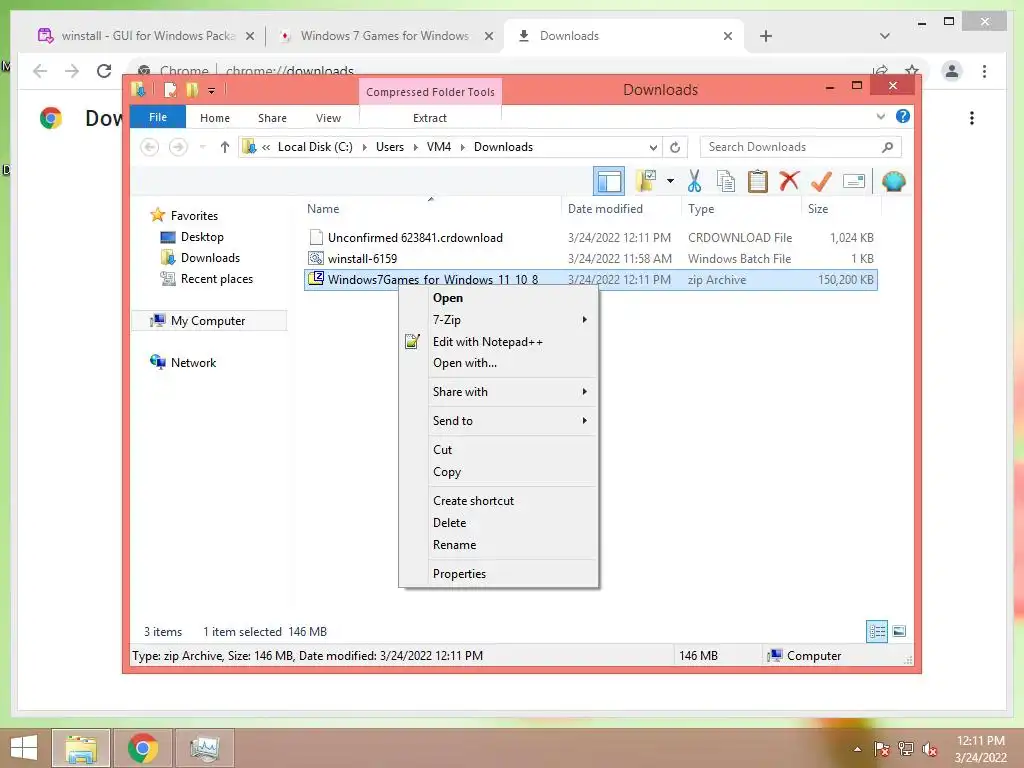
Task: Click the folder options checklist toolbar icon
Action: (646, 181)
